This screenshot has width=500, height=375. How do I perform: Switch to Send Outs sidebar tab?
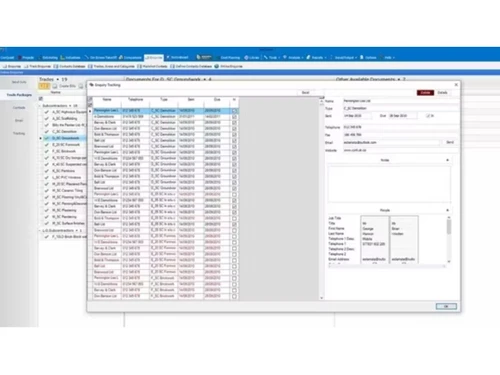19,82
